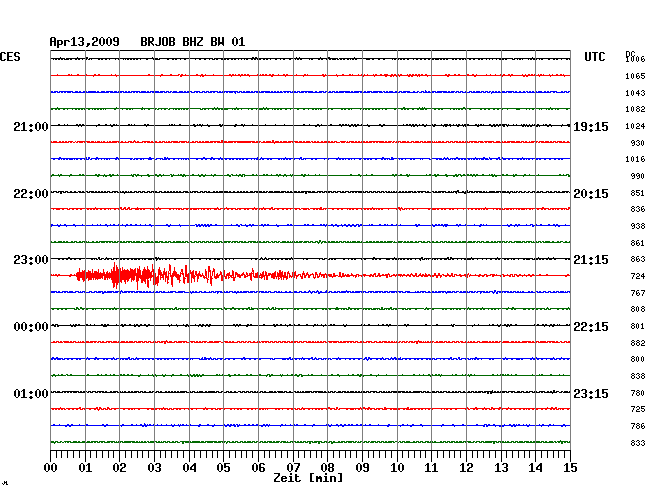Click the minute-axis tick label "04"
The image size is (650, 494).
[189, 468]
